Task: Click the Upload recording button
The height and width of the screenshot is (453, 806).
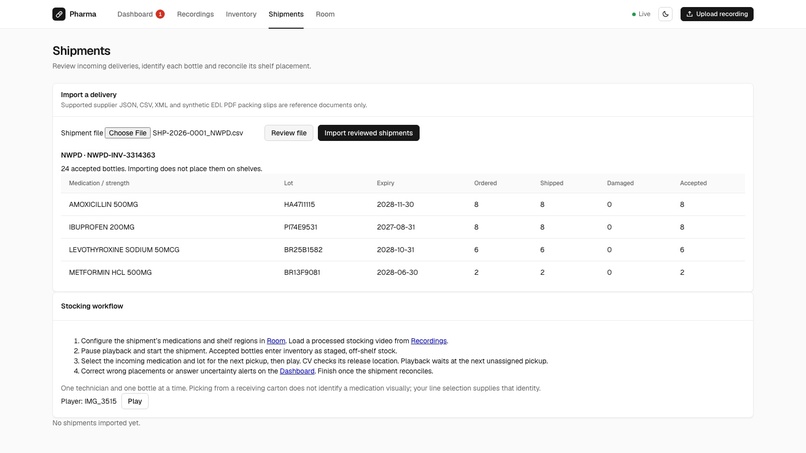Action: [x=717, y=14]
